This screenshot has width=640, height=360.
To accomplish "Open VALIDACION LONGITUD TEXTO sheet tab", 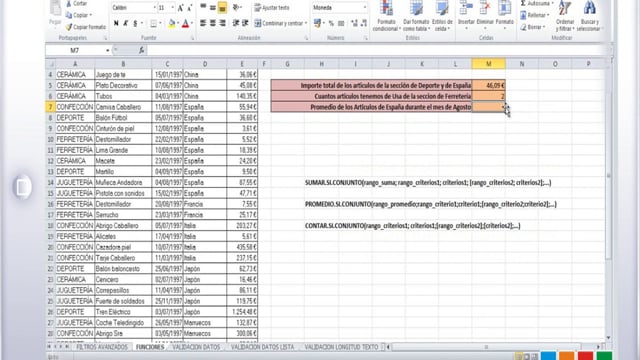I will click(341, 347).
